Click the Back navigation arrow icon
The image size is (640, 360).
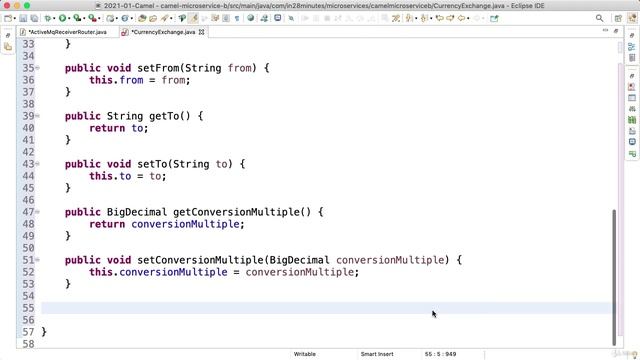tap(461, 18)
